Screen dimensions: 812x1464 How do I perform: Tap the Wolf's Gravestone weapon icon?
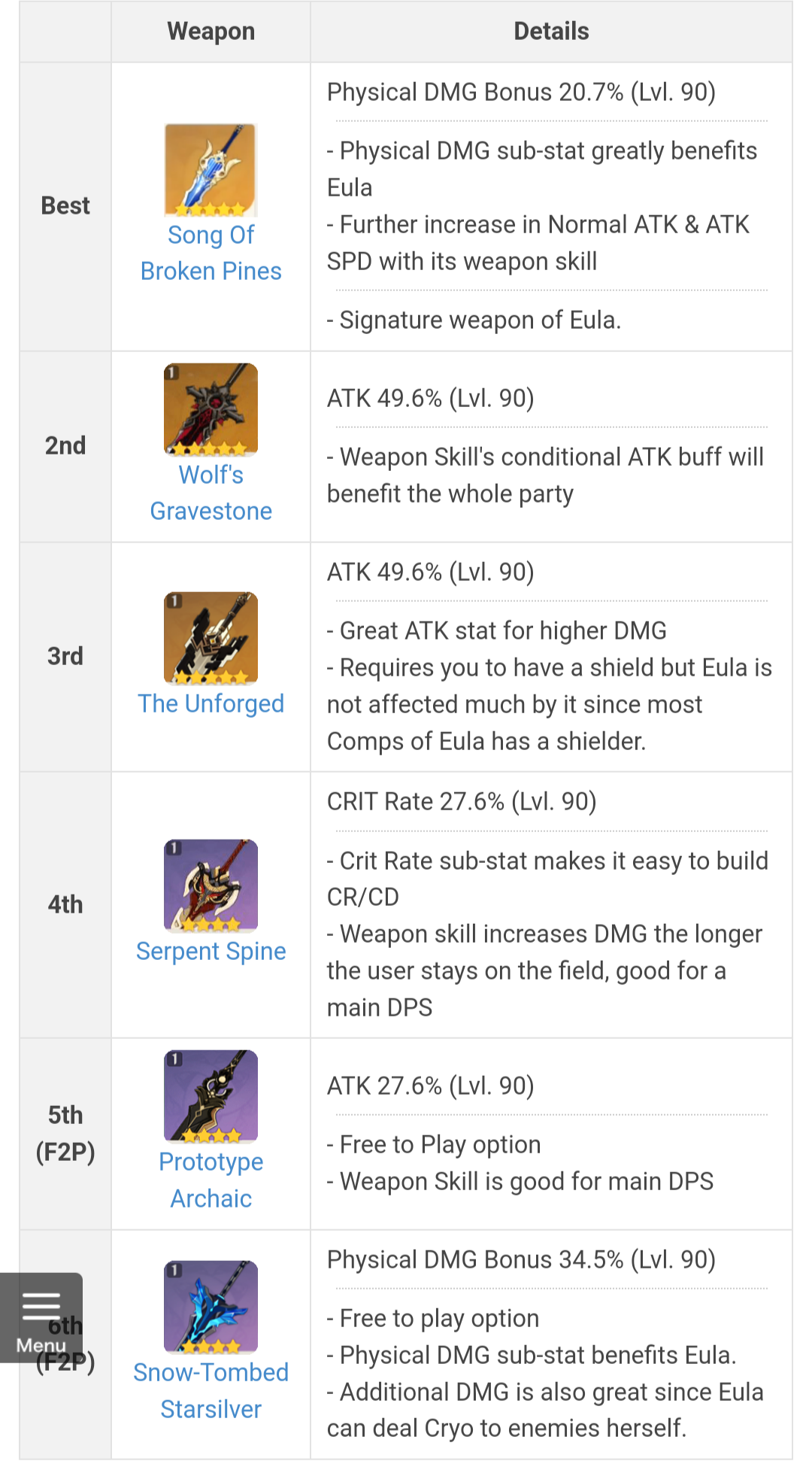tap(211, 410)
